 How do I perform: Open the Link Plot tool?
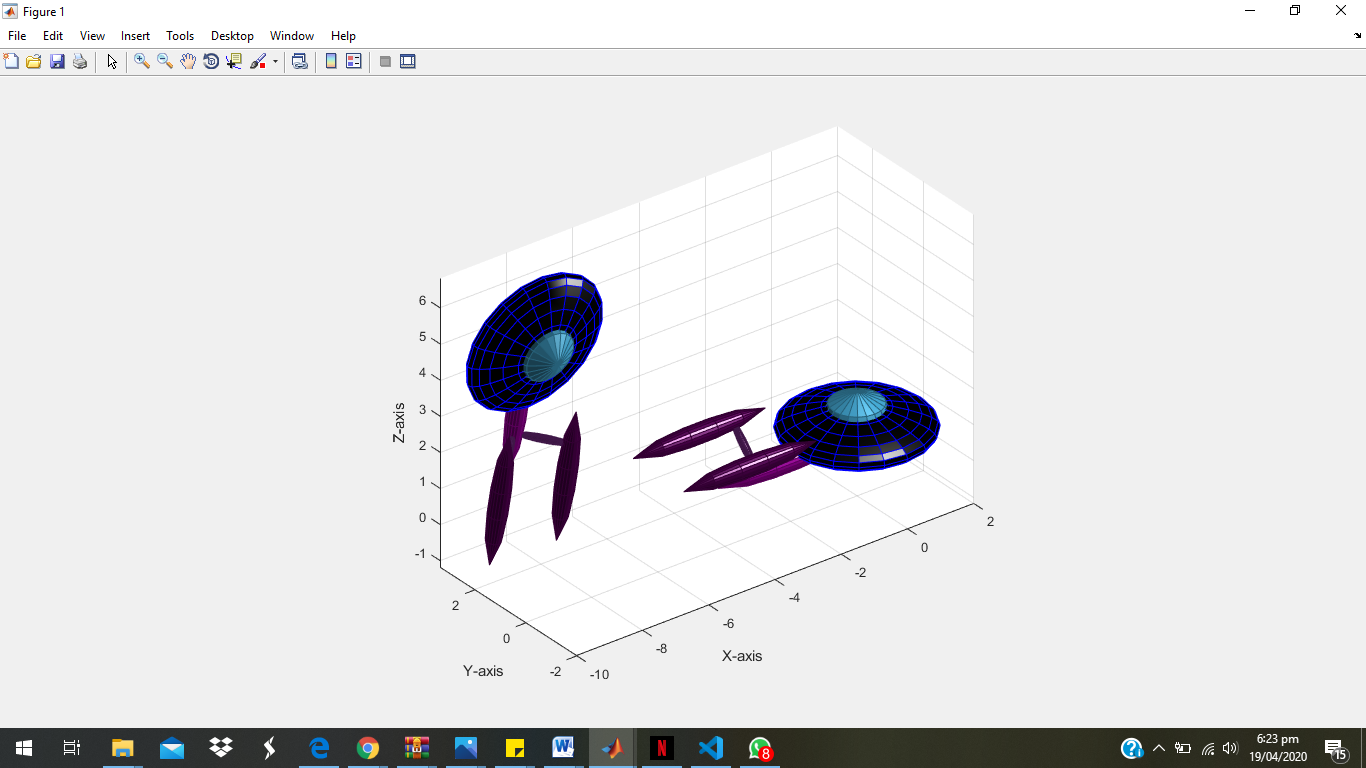(299, 61)
